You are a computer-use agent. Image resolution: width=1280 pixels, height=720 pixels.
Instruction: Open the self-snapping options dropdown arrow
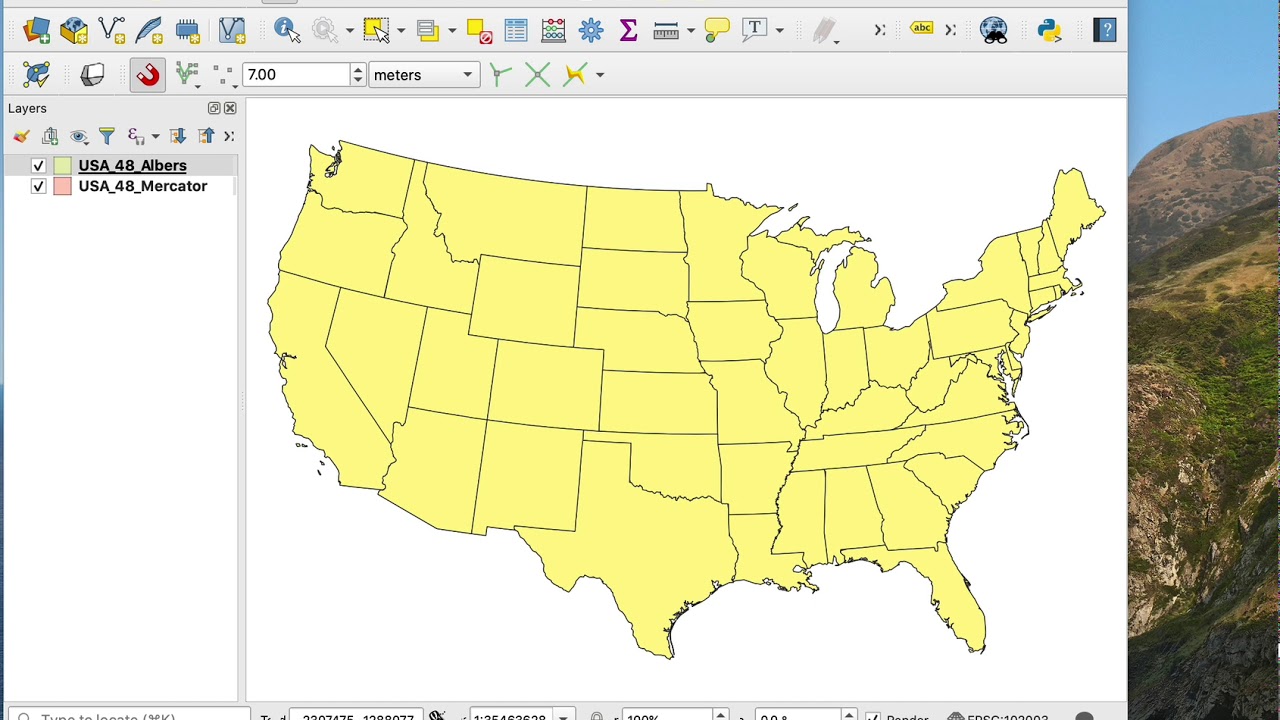pyautogui.click(x=600, y=75)
